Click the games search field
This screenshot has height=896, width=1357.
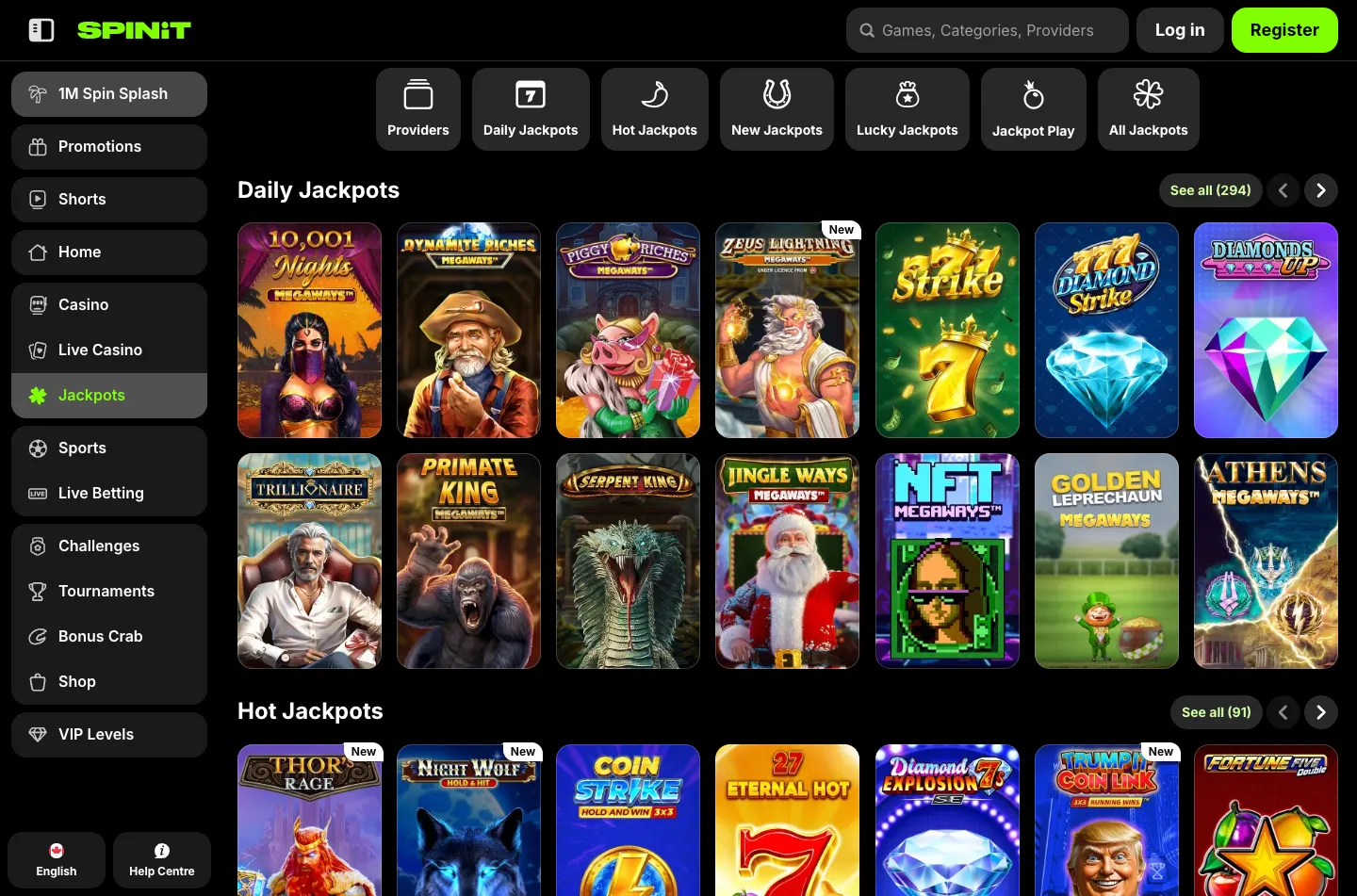click(x=987, y=30)
